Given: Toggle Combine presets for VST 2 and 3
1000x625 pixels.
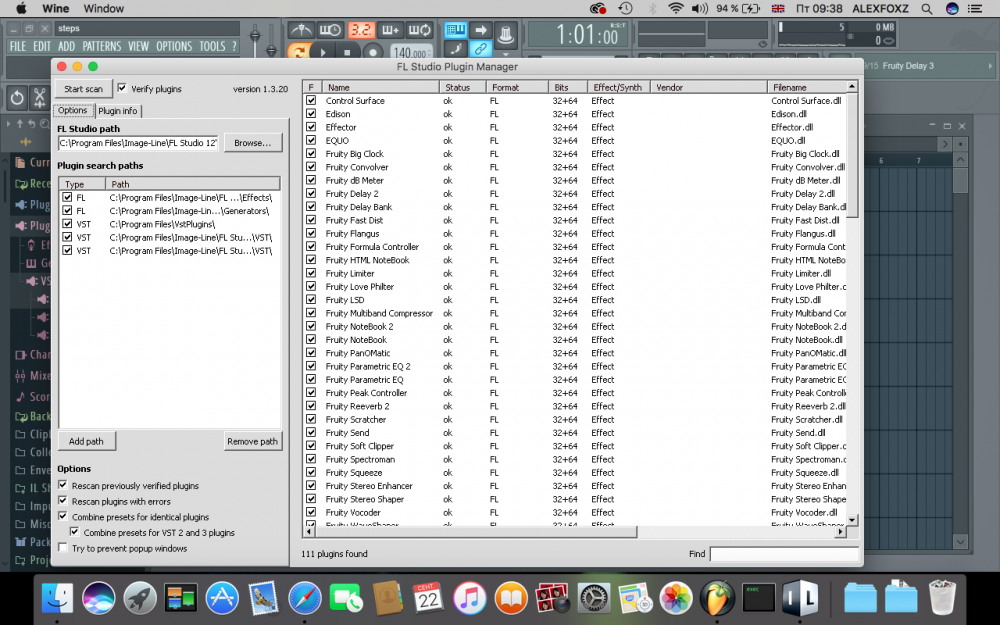Looking at the screenshot, I should click(75, 532).
